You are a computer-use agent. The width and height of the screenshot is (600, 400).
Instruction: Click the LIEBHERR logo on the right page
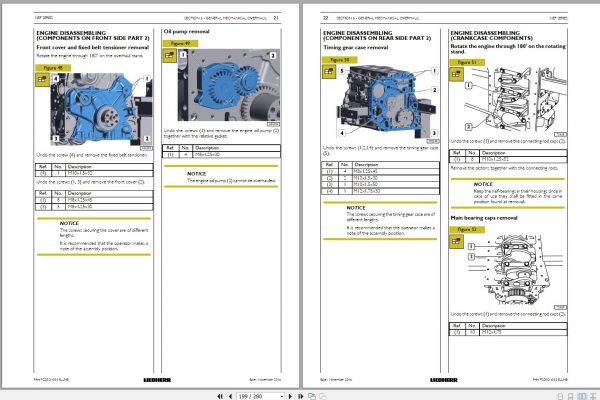click(443, 380)
